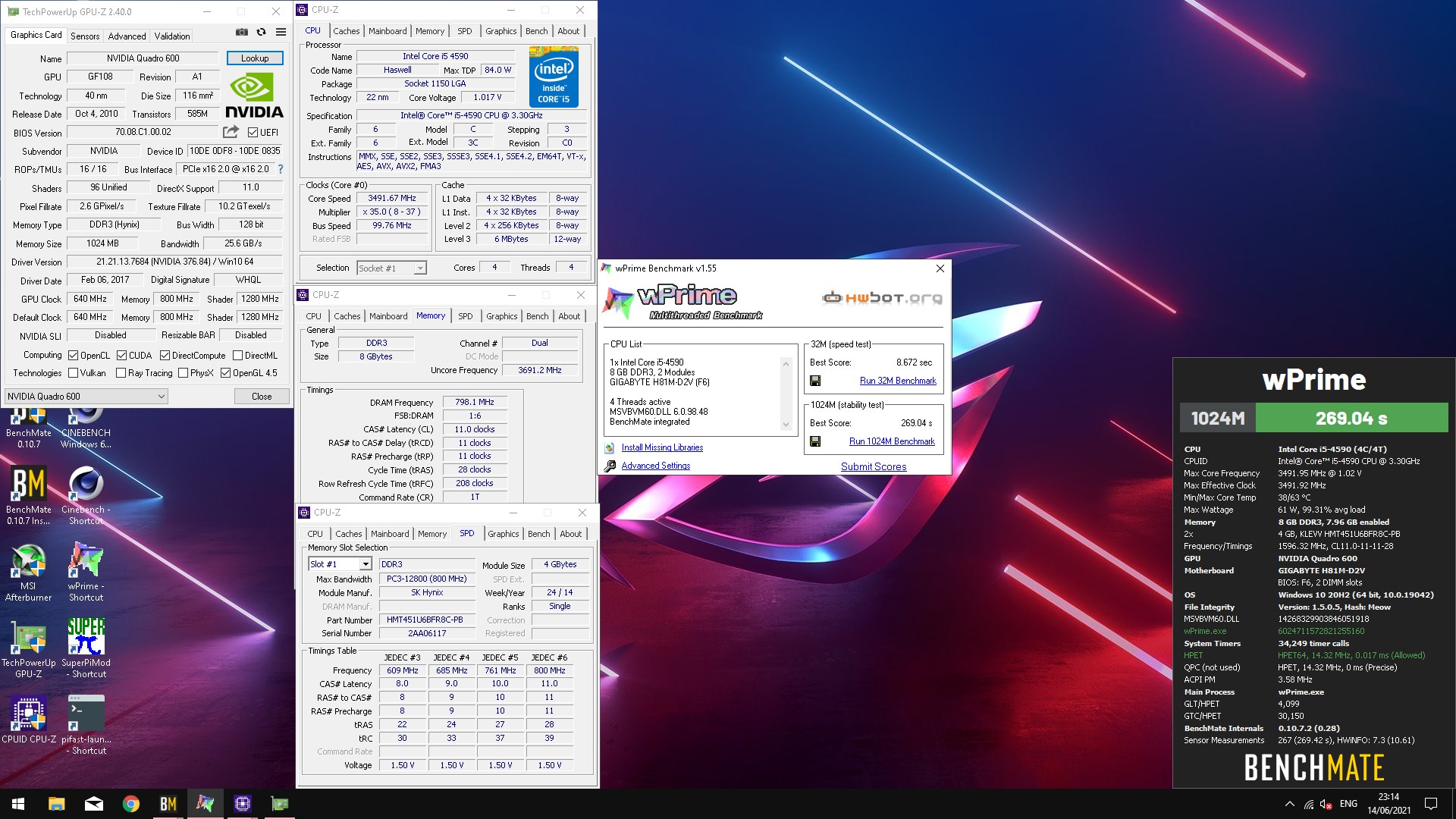This screenshot has width=1456, height=819.
Task: Click save icon beside Run 1024M Benchmark
Action: tap(815, 441)
